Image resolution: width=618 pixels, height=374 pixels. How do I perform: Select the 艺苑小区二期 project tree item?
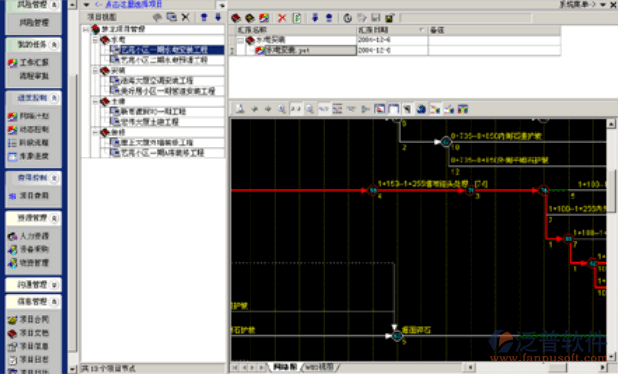(x=164, y=60)
